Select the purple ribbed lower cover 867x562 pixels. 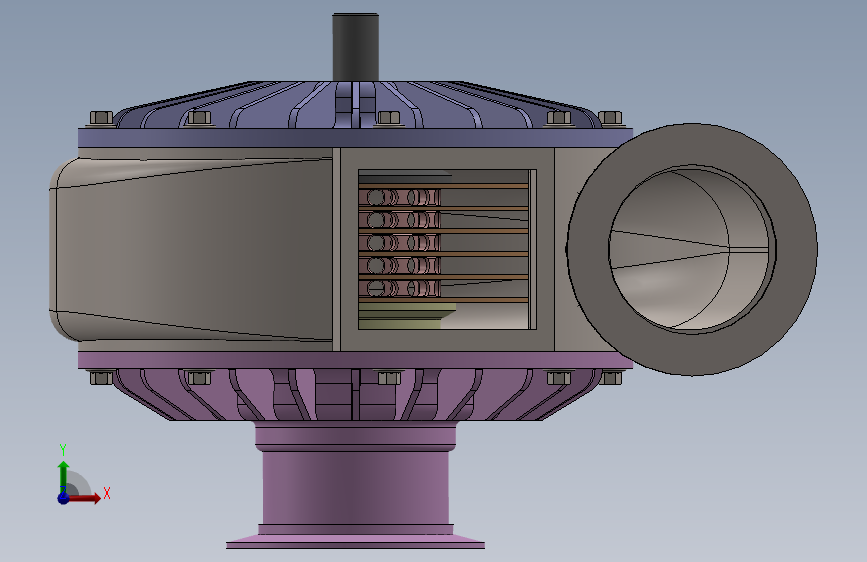[x=355, y=386]
